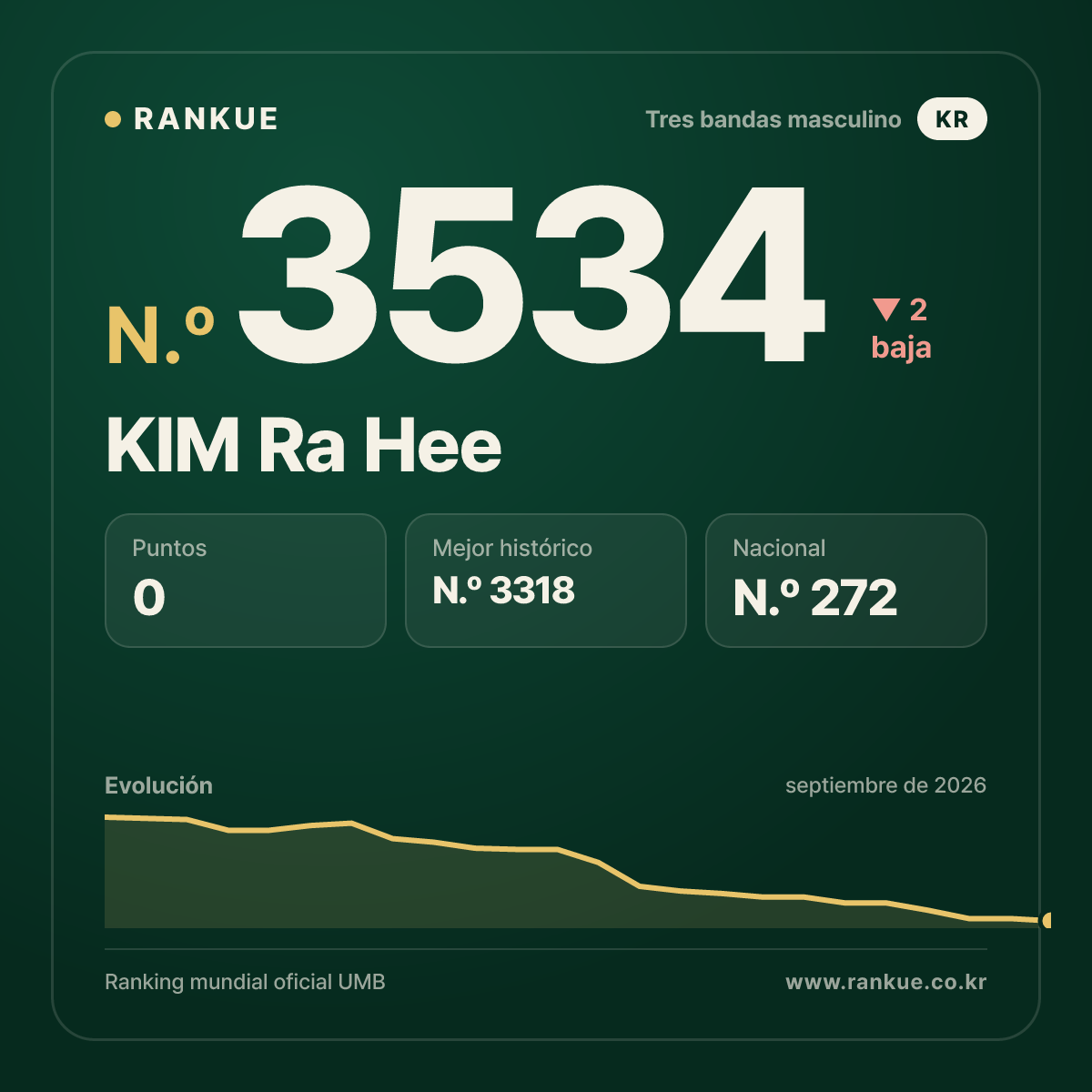Click the RANKUE logo text

(x=206, y=119)
